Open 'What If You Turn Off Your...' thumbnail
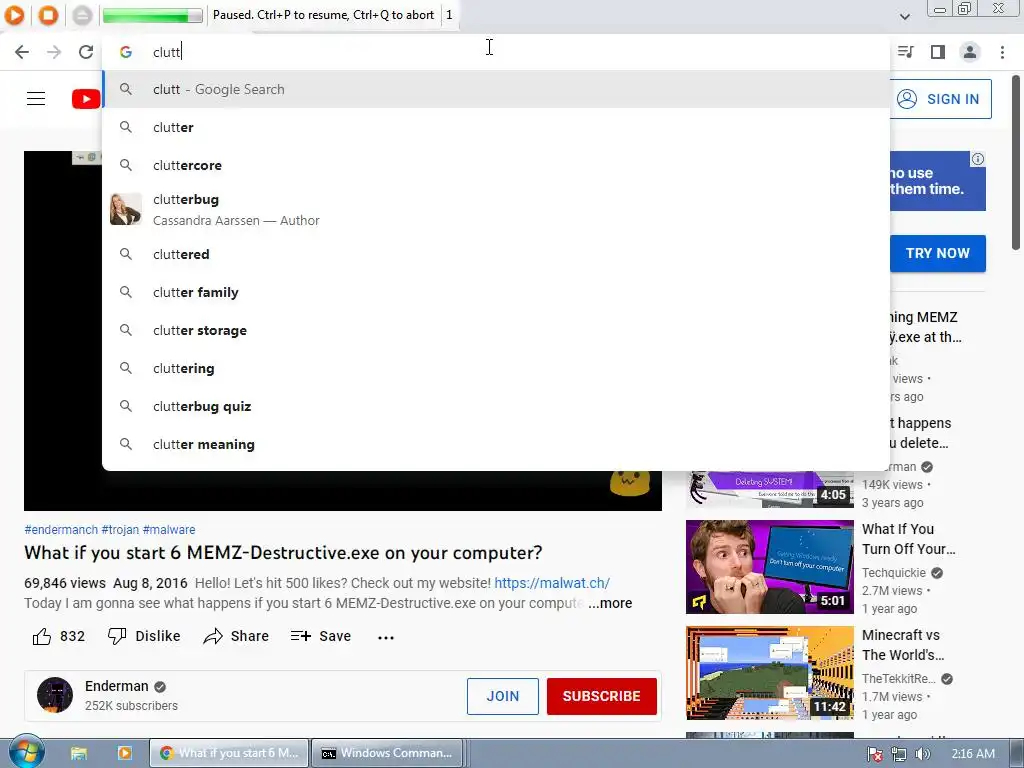The image size is (1024, 768). click(x=769, y=567)
